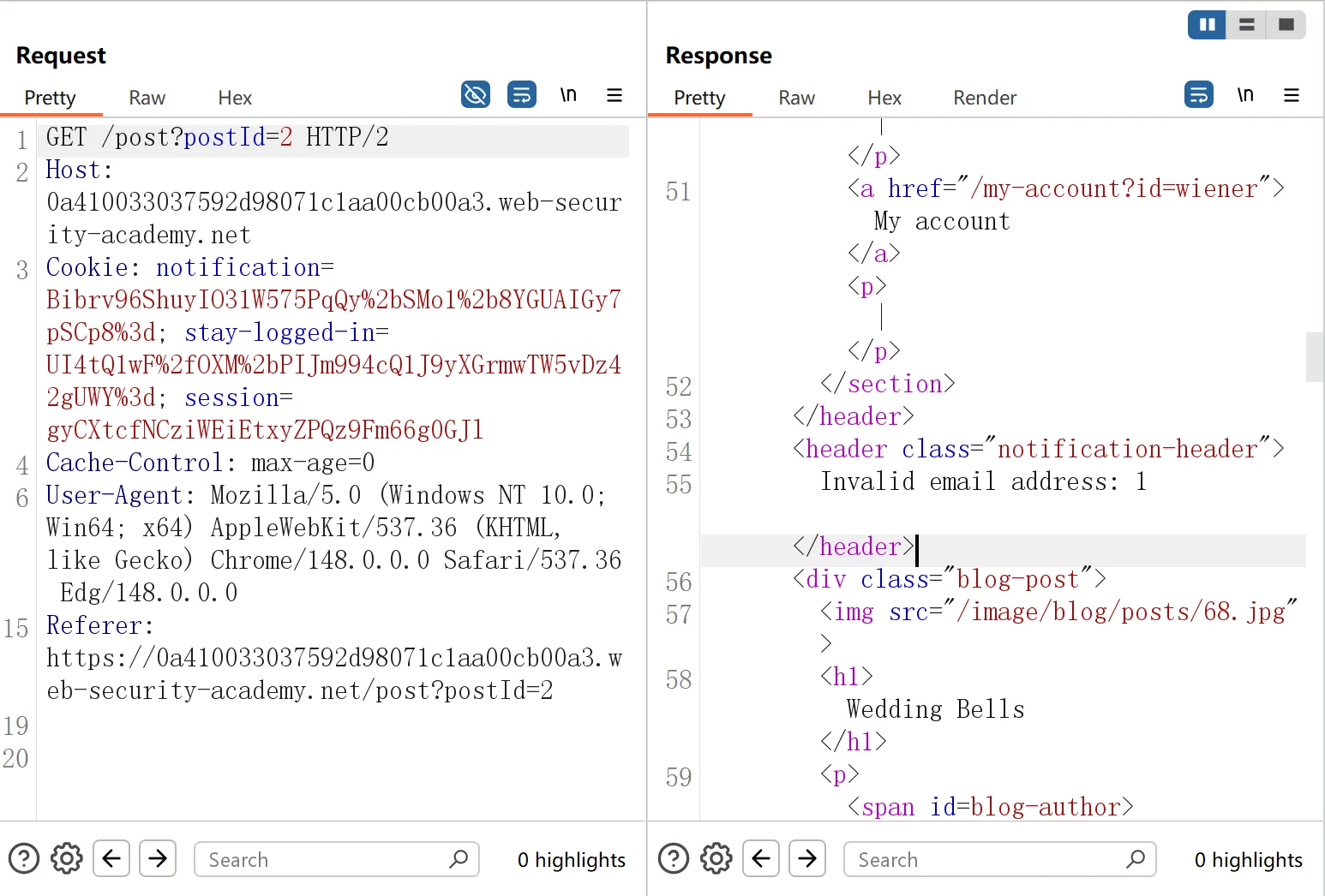This screenshot has width=1325, height=896.
Task: Go to next match in Response search
Action: coord(807,858)
